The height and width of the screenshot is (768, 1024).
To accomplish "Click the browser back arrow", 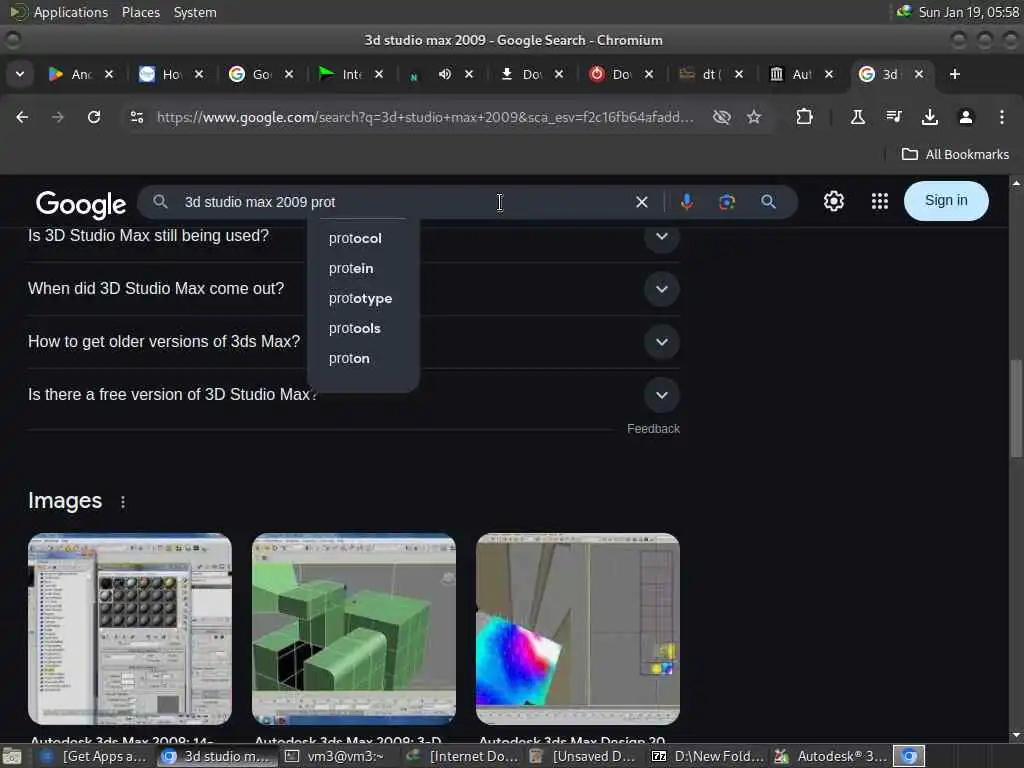I will click(22, 117).
